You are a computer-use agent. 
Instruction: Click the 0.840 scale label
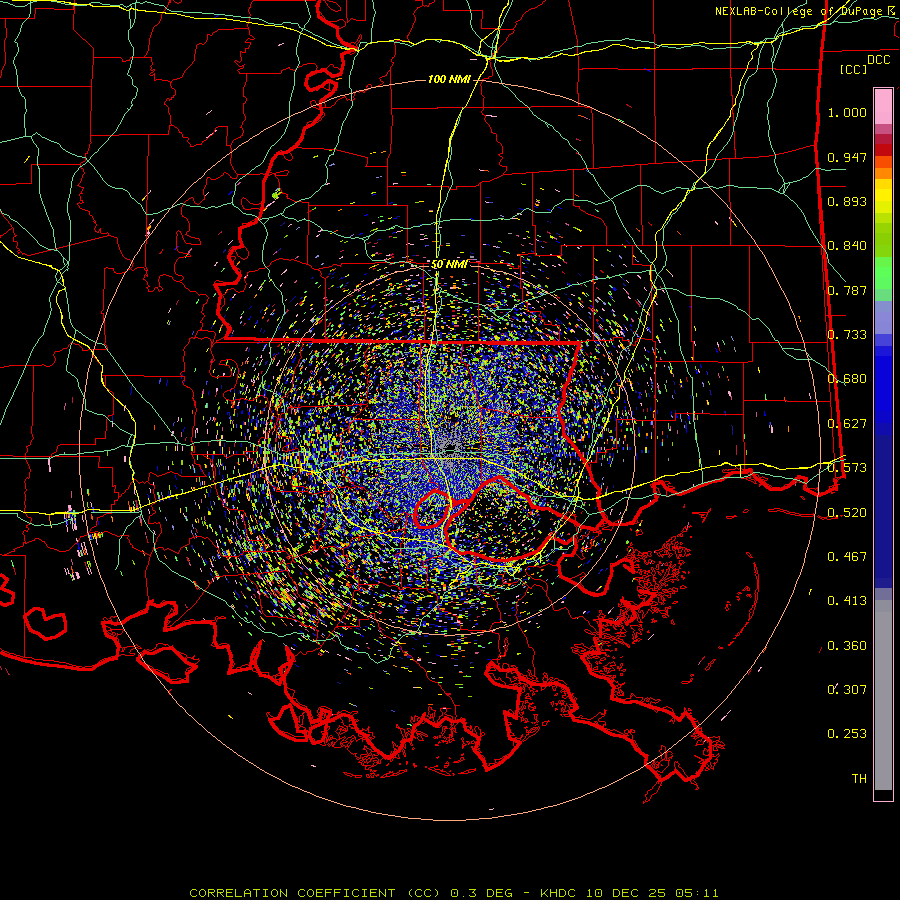[847, 246]
